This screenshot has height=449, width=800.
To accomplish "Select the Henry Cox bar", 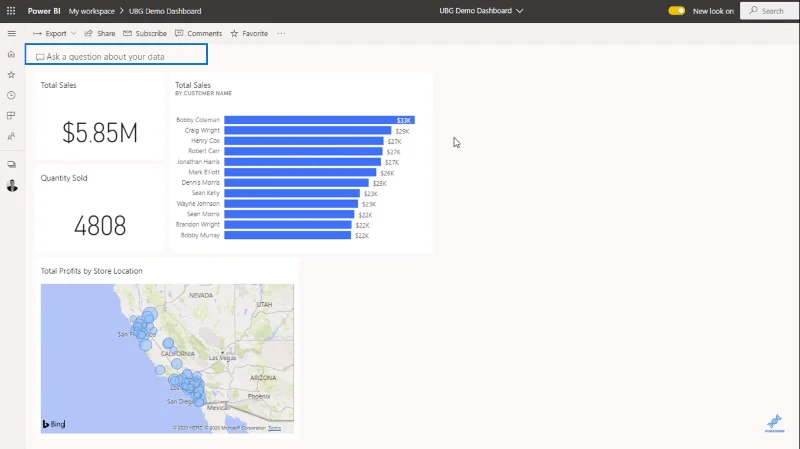I will click(304, 141).
